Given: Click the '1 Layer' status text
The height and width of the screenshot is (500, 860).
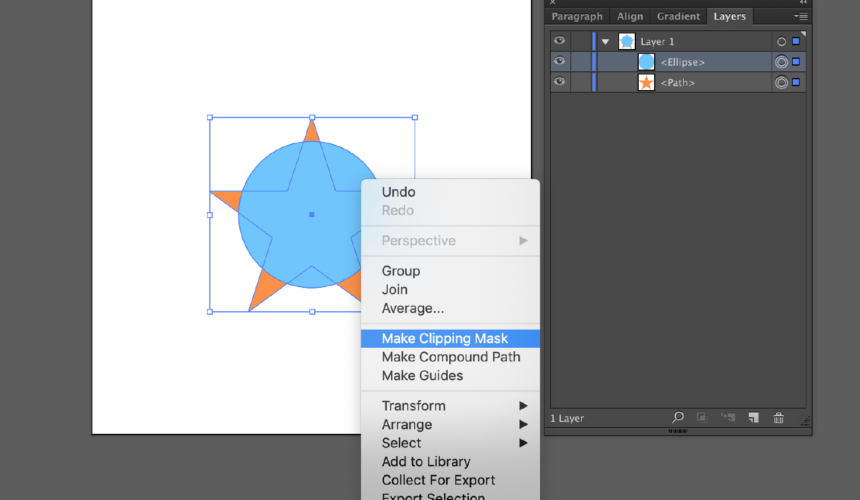Looking at the screenshot, I should click(567, 418).
